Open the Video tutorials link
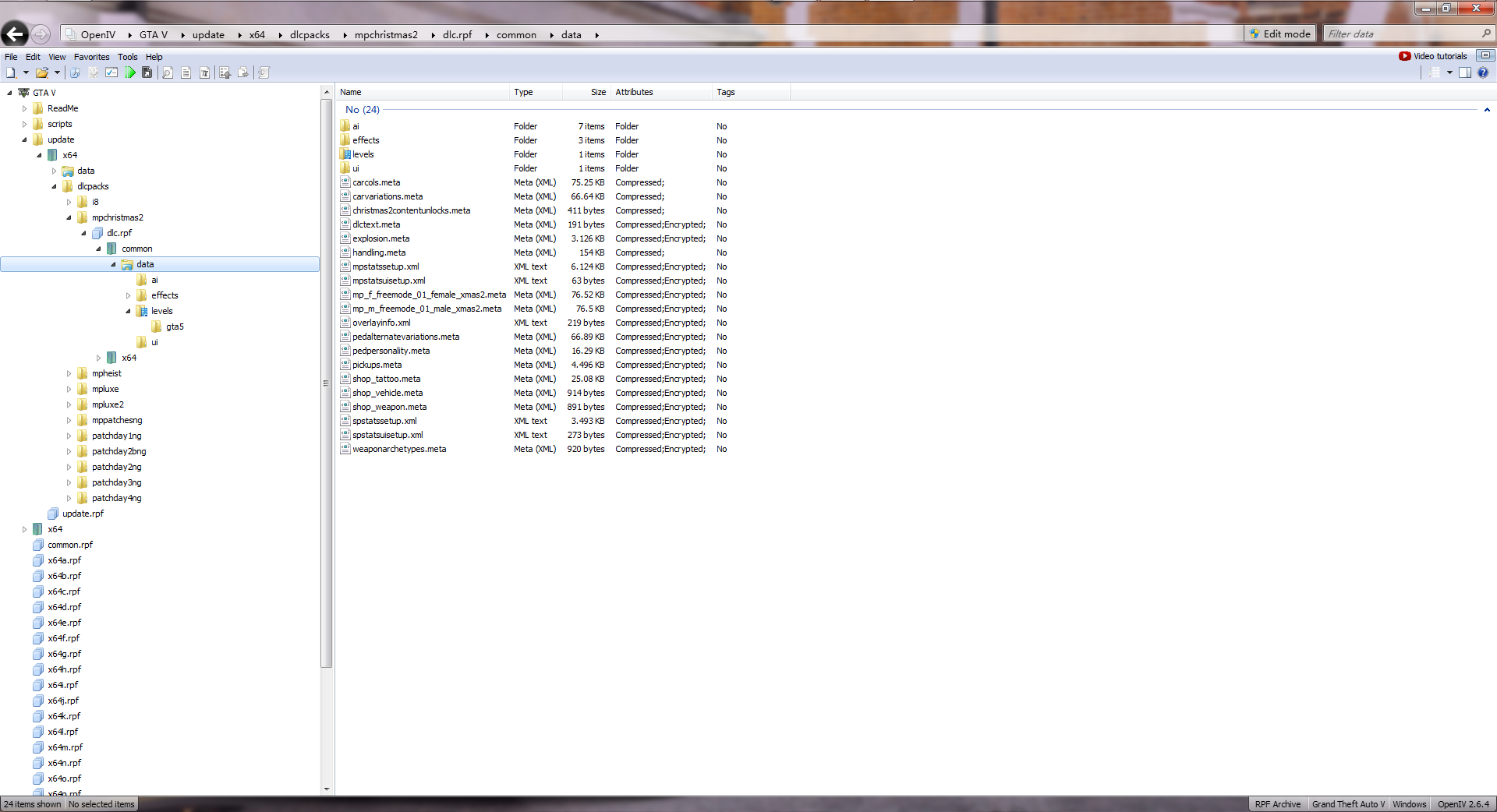The width and height of the screenshot is (1497, 812). coord(1440,56)
